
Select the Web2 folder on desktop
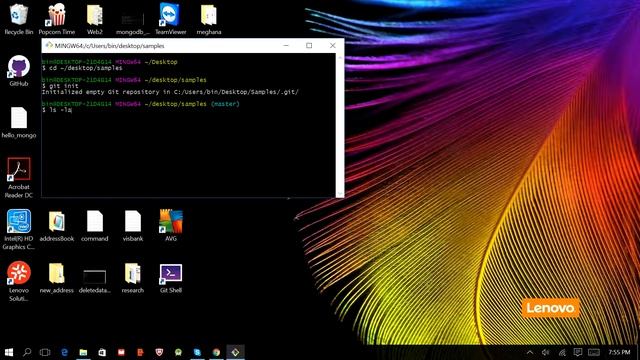click(95, 19)
